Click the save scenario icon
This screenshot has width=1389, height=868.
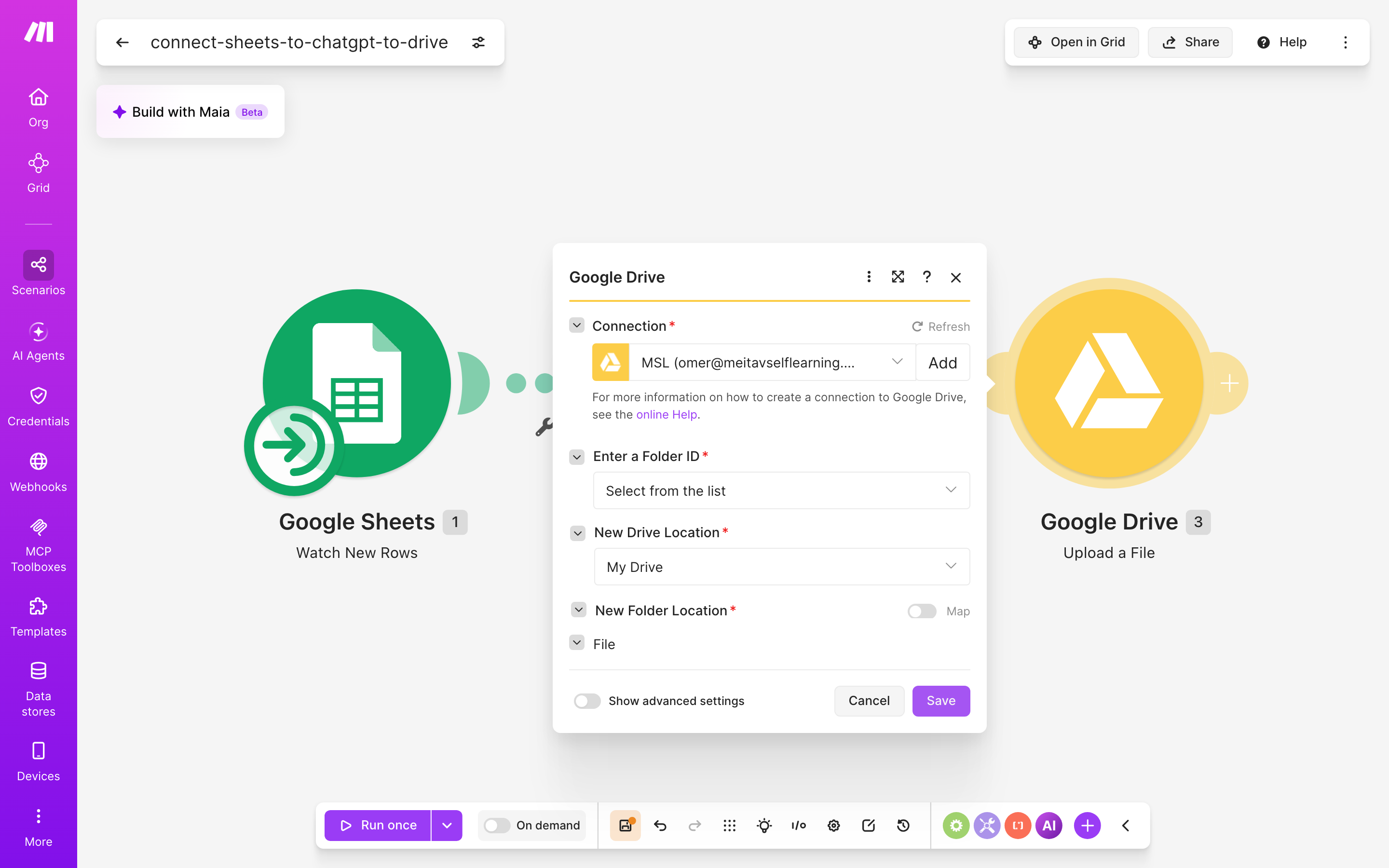click(625, 826)
